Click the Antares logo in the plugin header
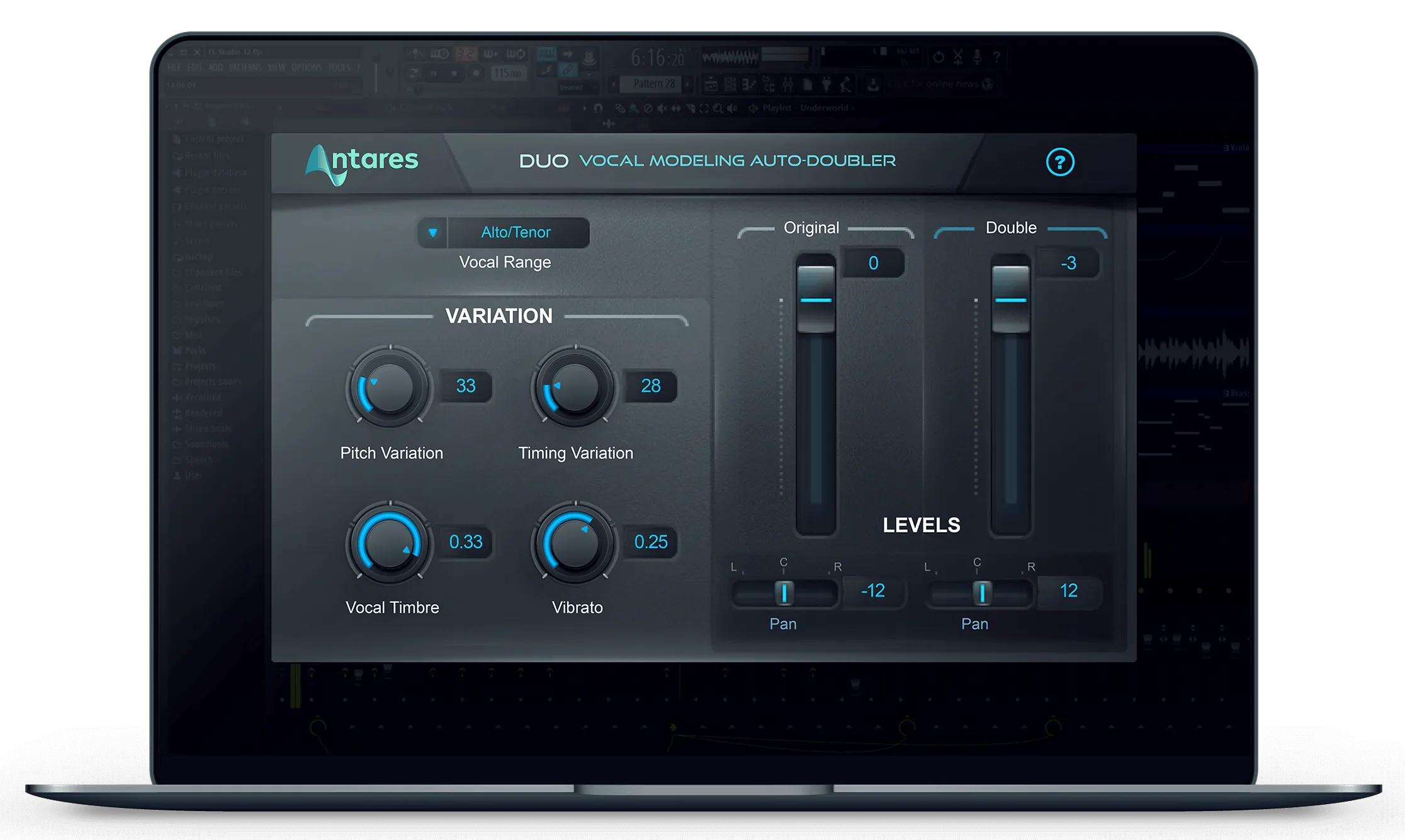This screenshot has height=840, width=1405. pyautogui.click(x=363, y=162)
